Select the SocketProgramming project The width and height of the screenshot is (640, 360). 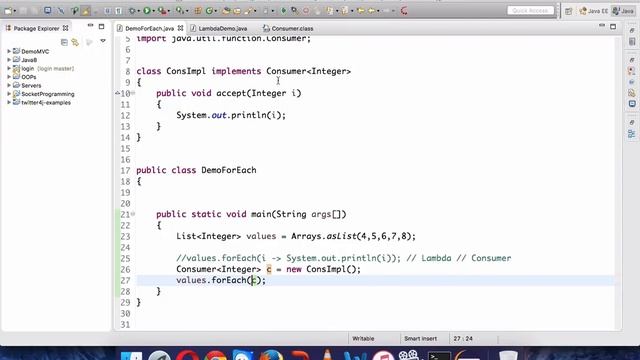47,94
